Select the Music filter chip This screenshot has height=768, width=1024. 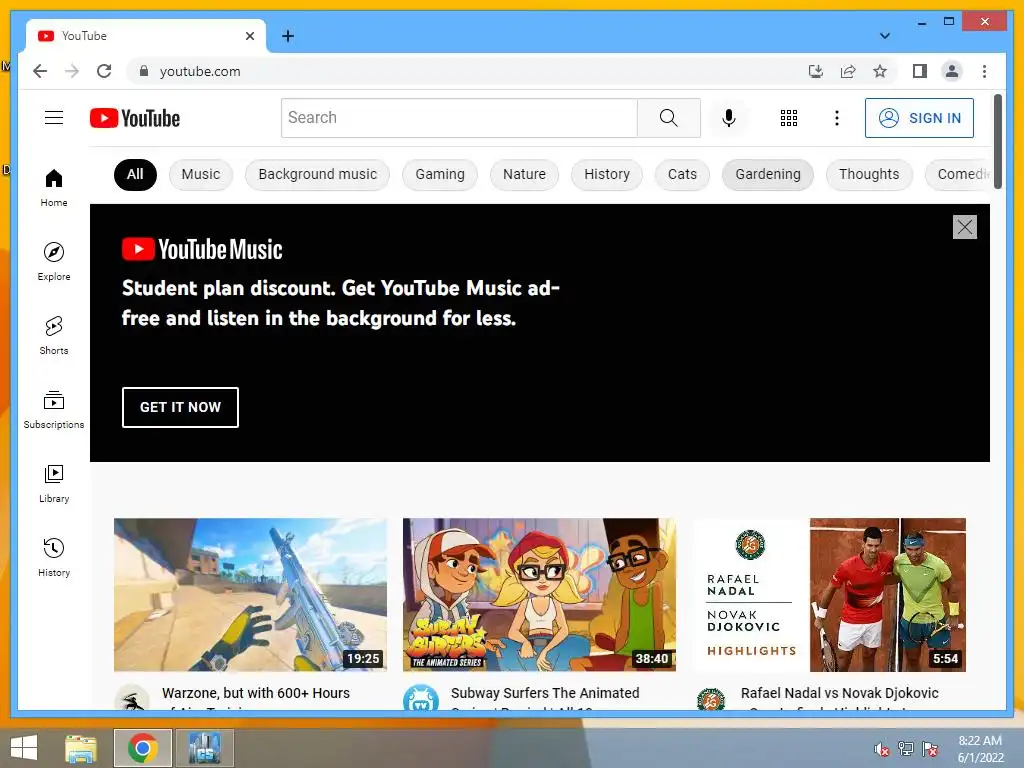200,174
